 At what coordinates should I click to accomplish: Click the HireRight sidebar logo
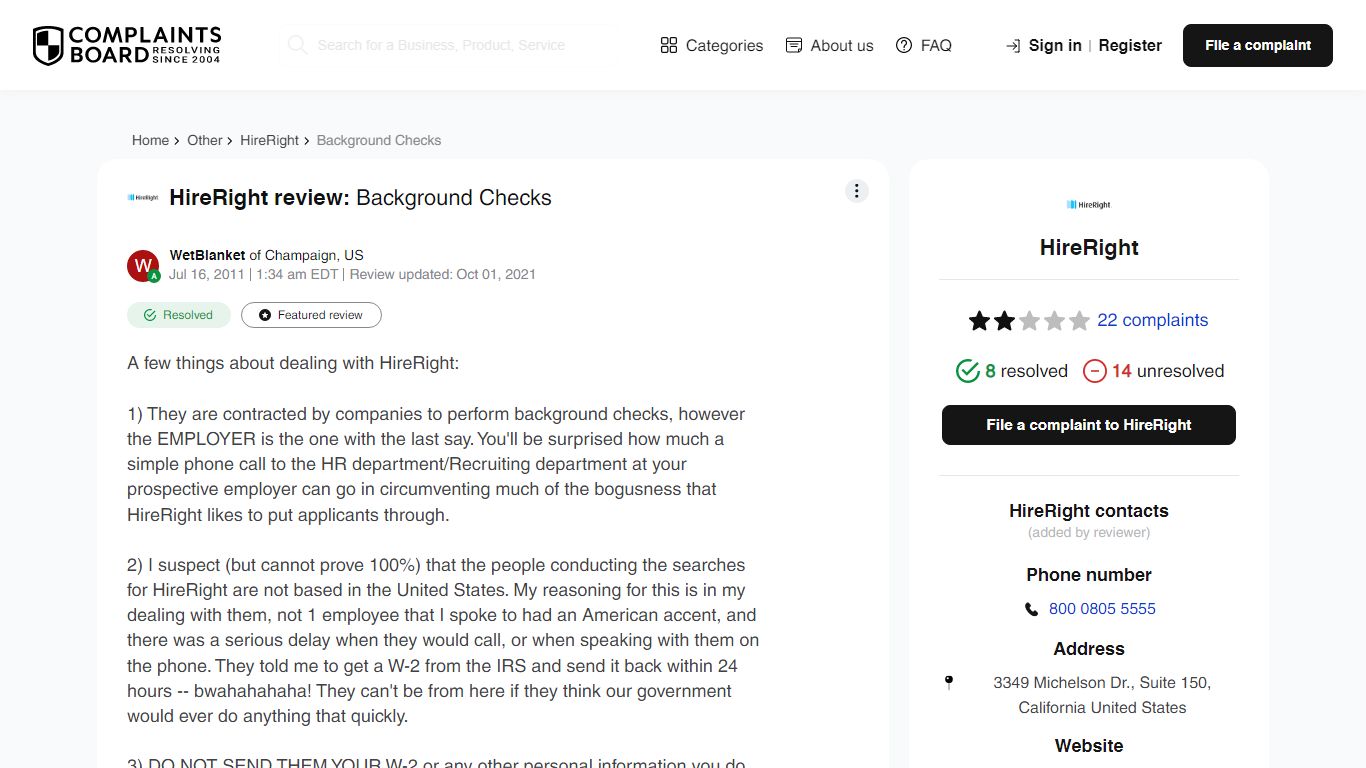tap(1089, 204)
